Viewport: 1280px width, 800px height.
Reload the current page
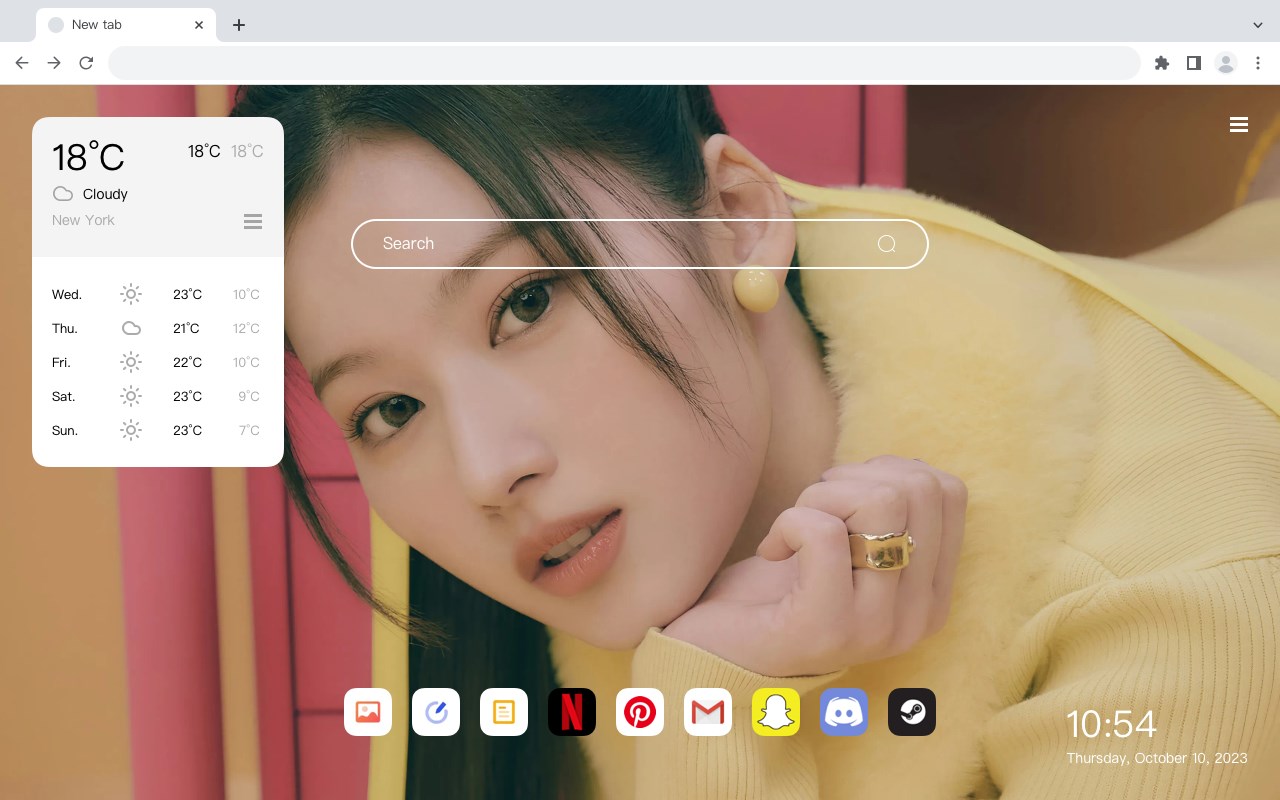coord(86,63)
